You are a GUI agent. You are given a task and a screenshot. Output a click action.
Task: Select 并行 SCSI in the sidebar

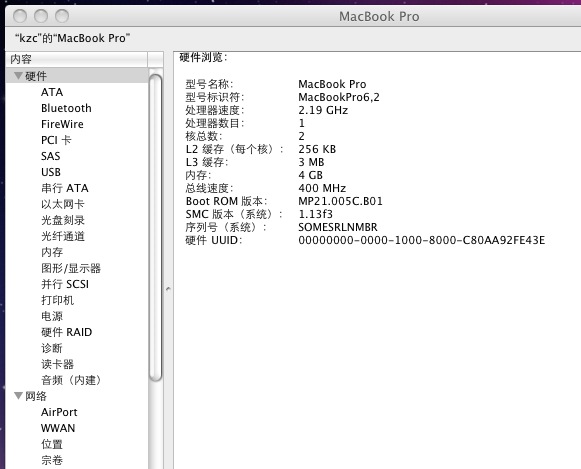point(65,284)
